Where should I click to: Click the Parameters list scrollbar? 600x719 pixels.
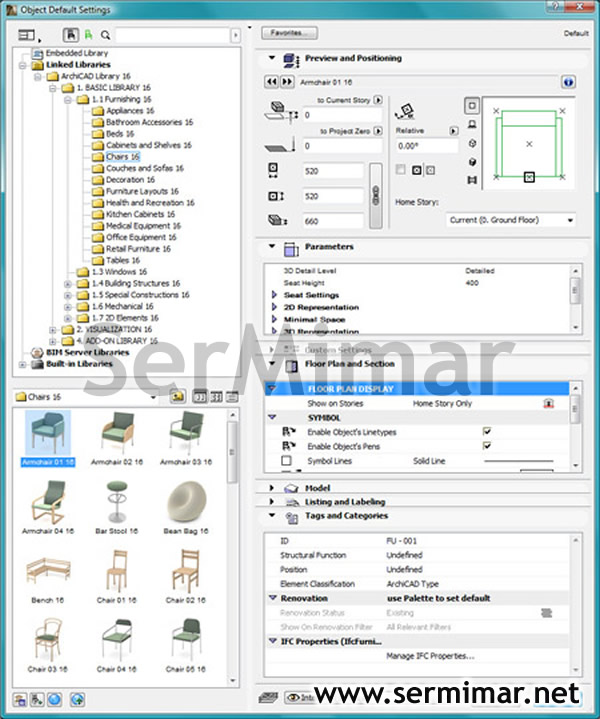coord(575,299)
